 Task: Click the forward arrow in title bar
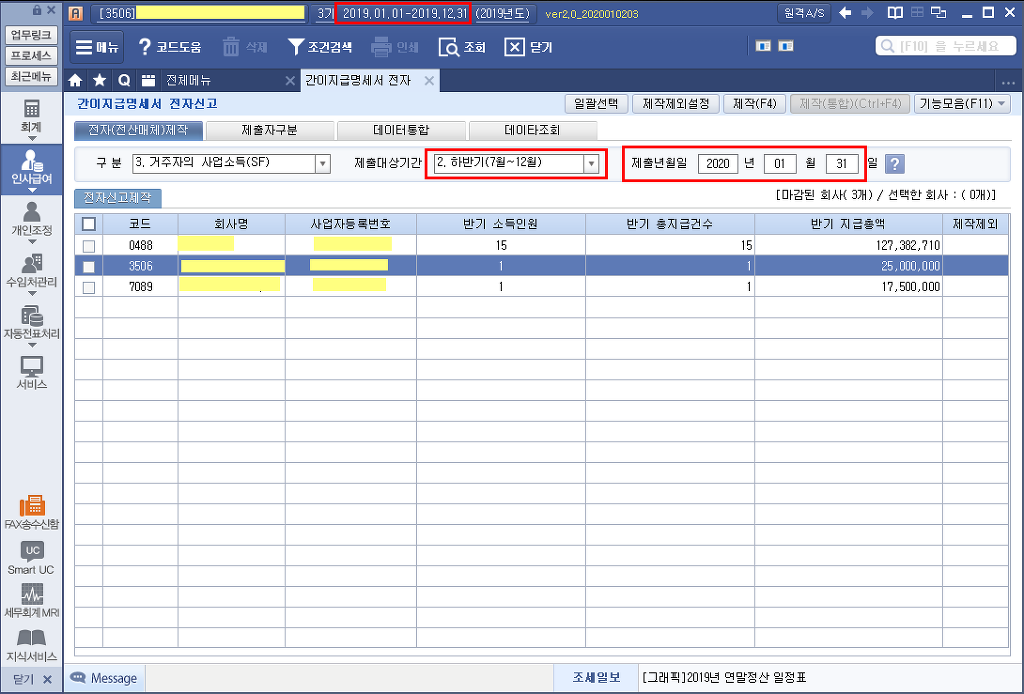(867, 13)
